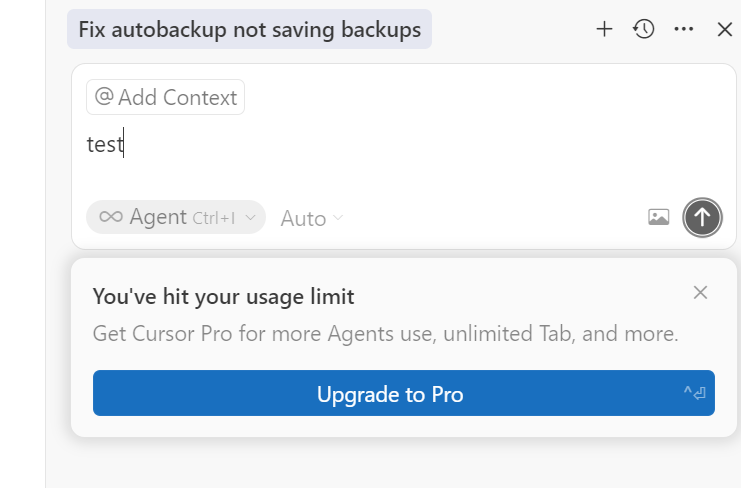Click the infinity Agent mode icon

tap(110, 217)
